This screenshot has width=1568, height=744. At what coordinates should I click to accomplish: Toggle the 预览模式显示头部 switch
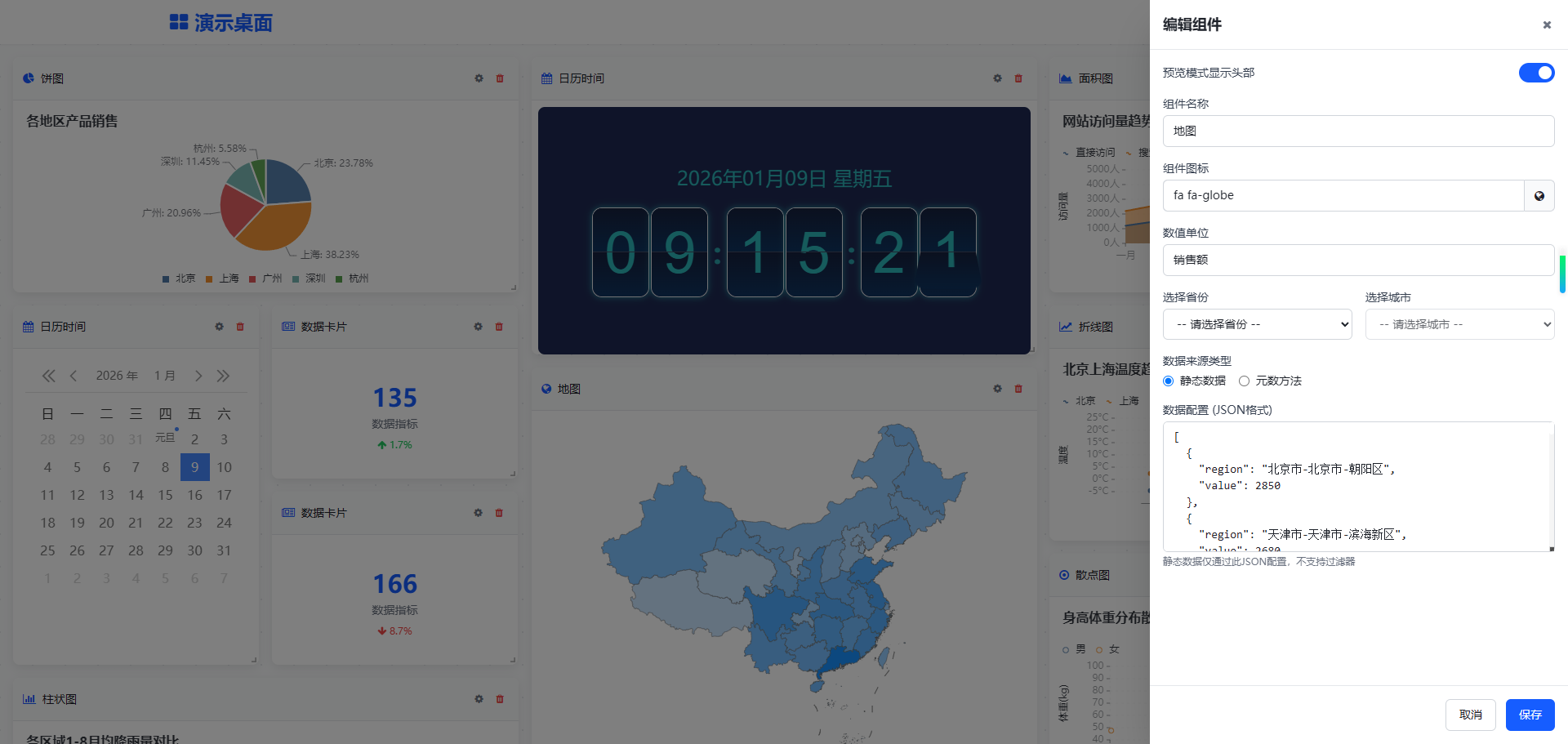pos(1536,73)
